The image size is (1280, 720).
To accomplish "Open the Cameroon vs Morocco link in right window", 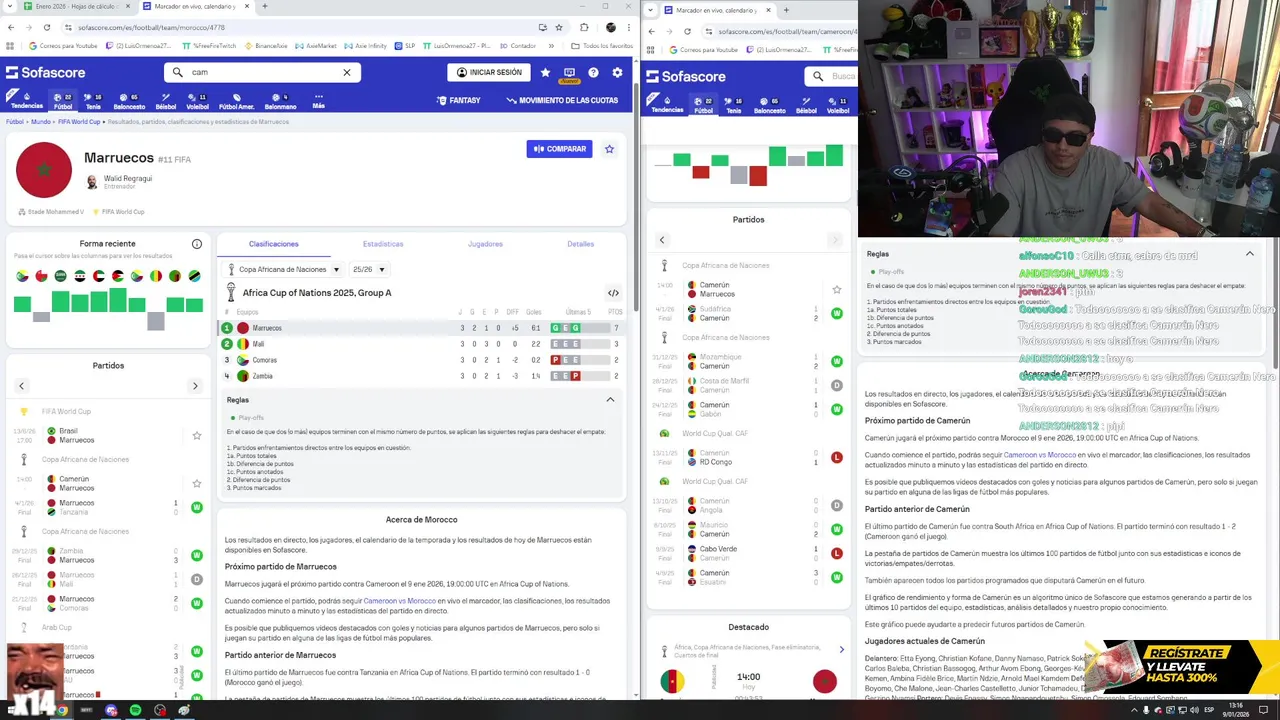I will (1039, 455).
